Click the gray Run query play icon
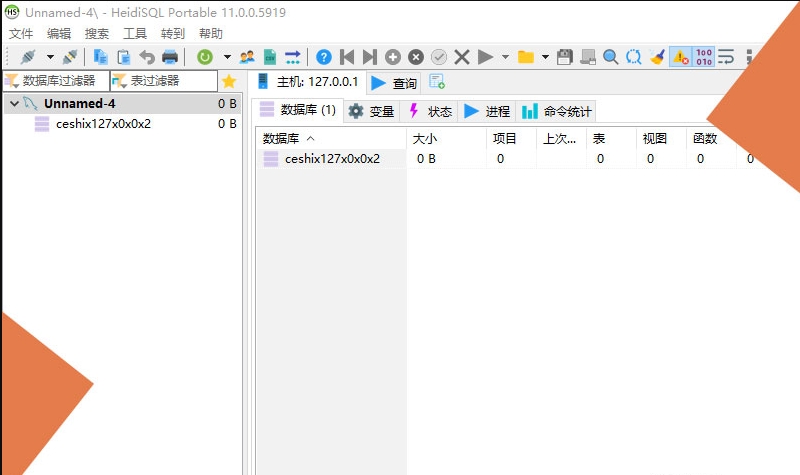 click(x=485, y=57)
